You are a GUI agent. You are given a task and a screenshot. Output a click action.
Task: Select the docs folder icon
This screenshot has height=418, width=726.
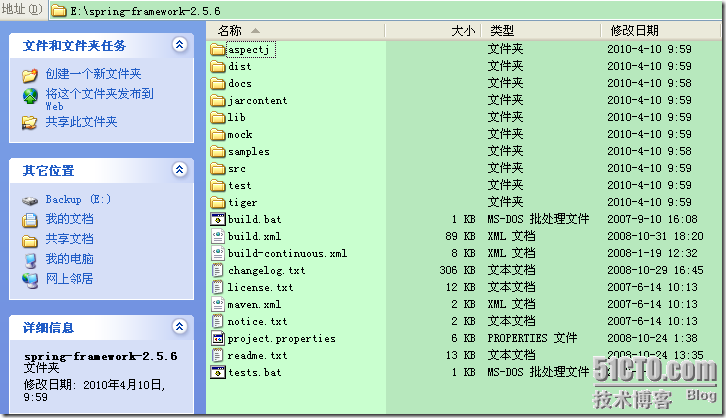(x=218, y=83)
